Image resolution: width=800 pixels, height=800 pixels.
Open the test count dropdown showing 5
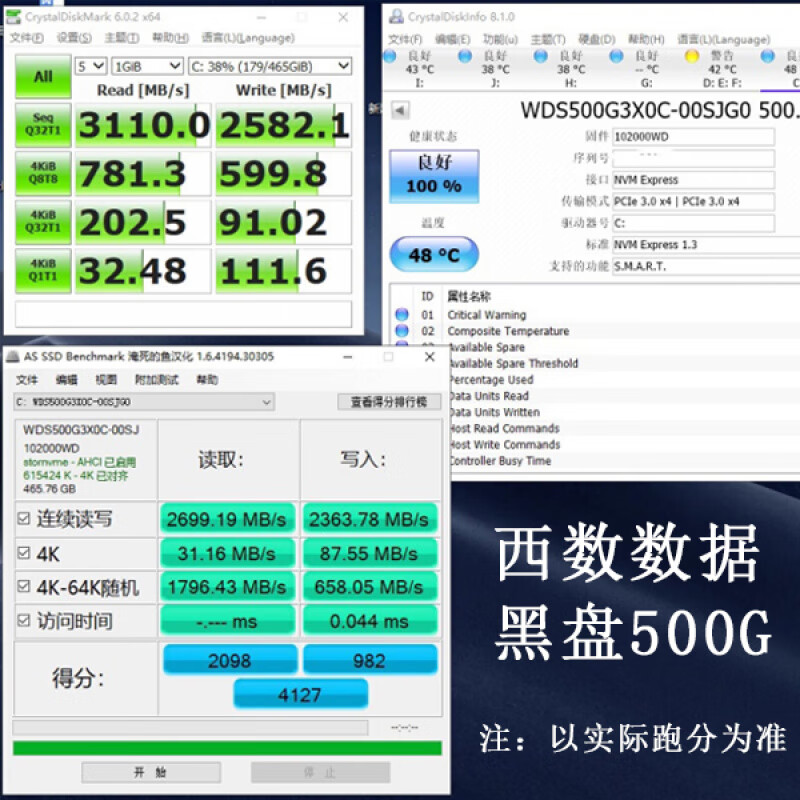(91, 66)
